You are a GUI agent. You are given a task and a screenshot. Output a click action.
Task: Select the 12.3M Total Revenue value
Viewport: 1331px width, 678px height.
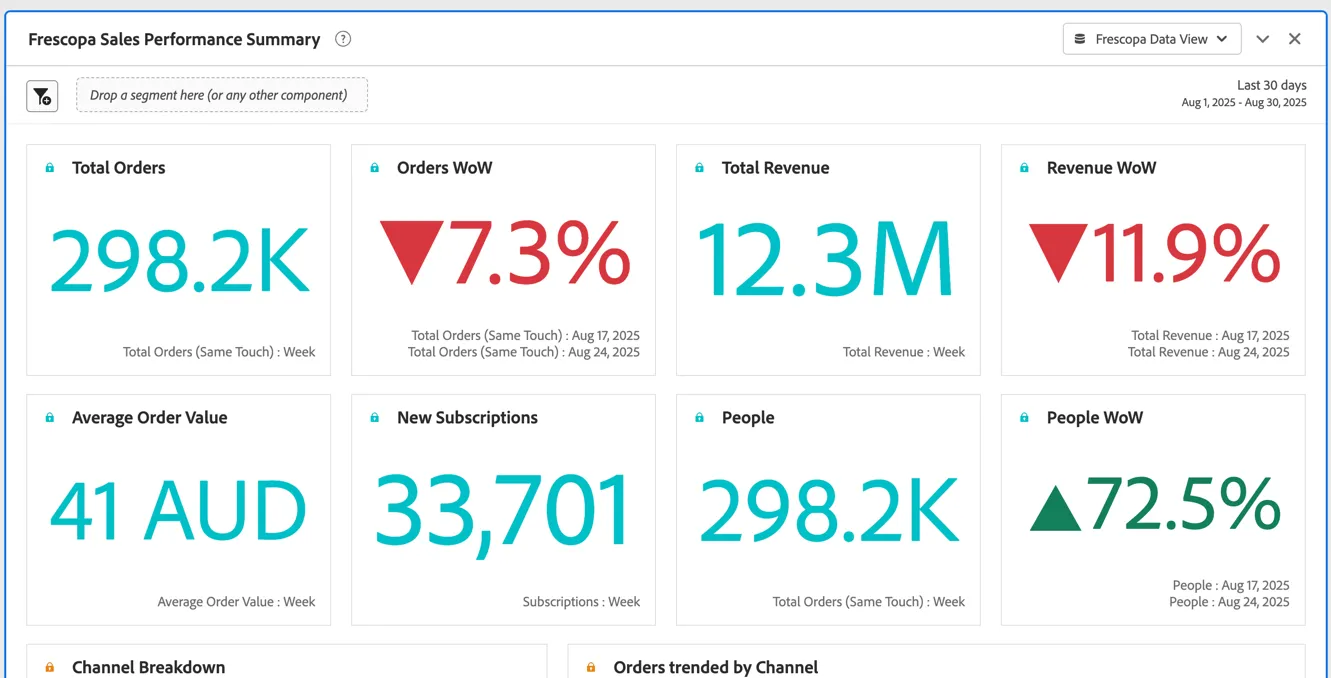coord(826,259)
